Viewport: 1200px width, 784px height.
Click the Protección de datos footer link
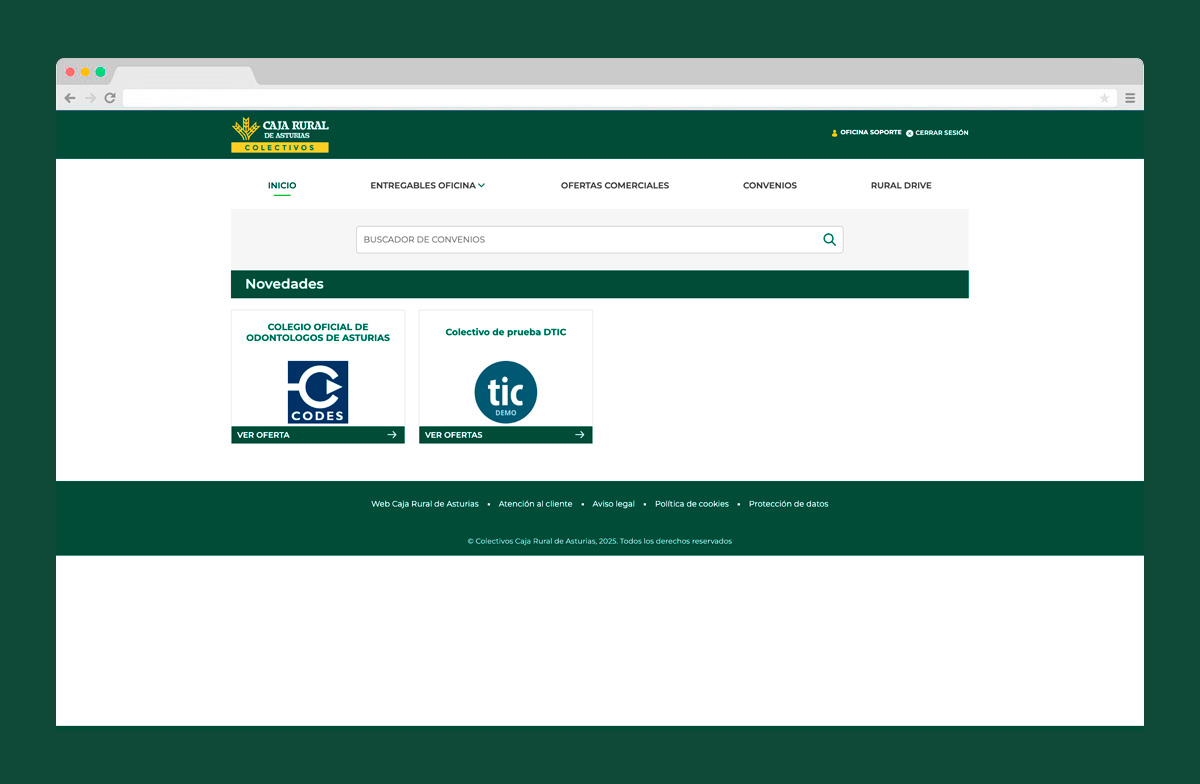point(789,503)
